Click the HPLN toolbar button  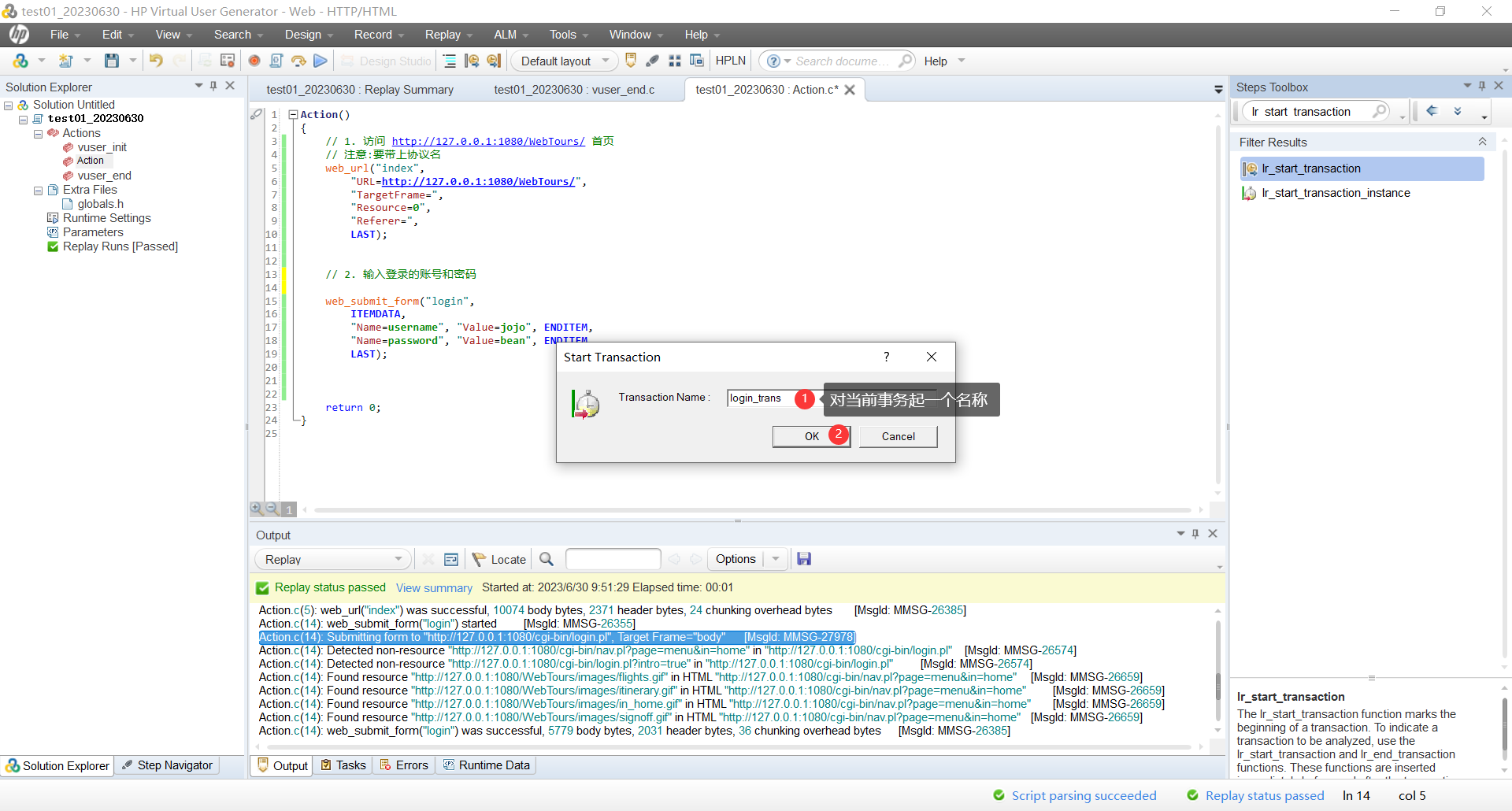click(730, 61)
